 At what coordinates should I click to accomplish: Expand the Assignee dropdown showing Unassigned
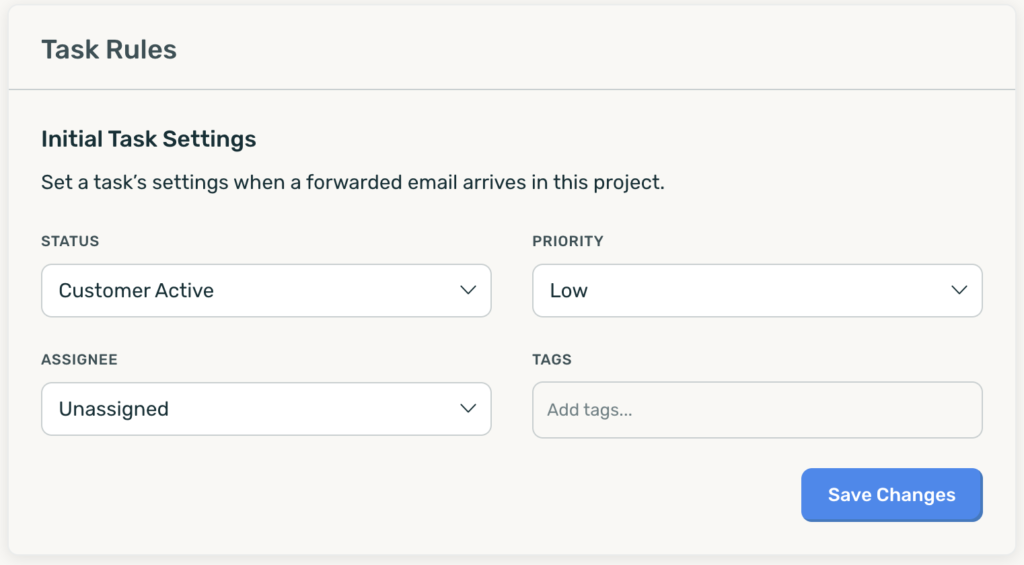[x=266, y=409]
